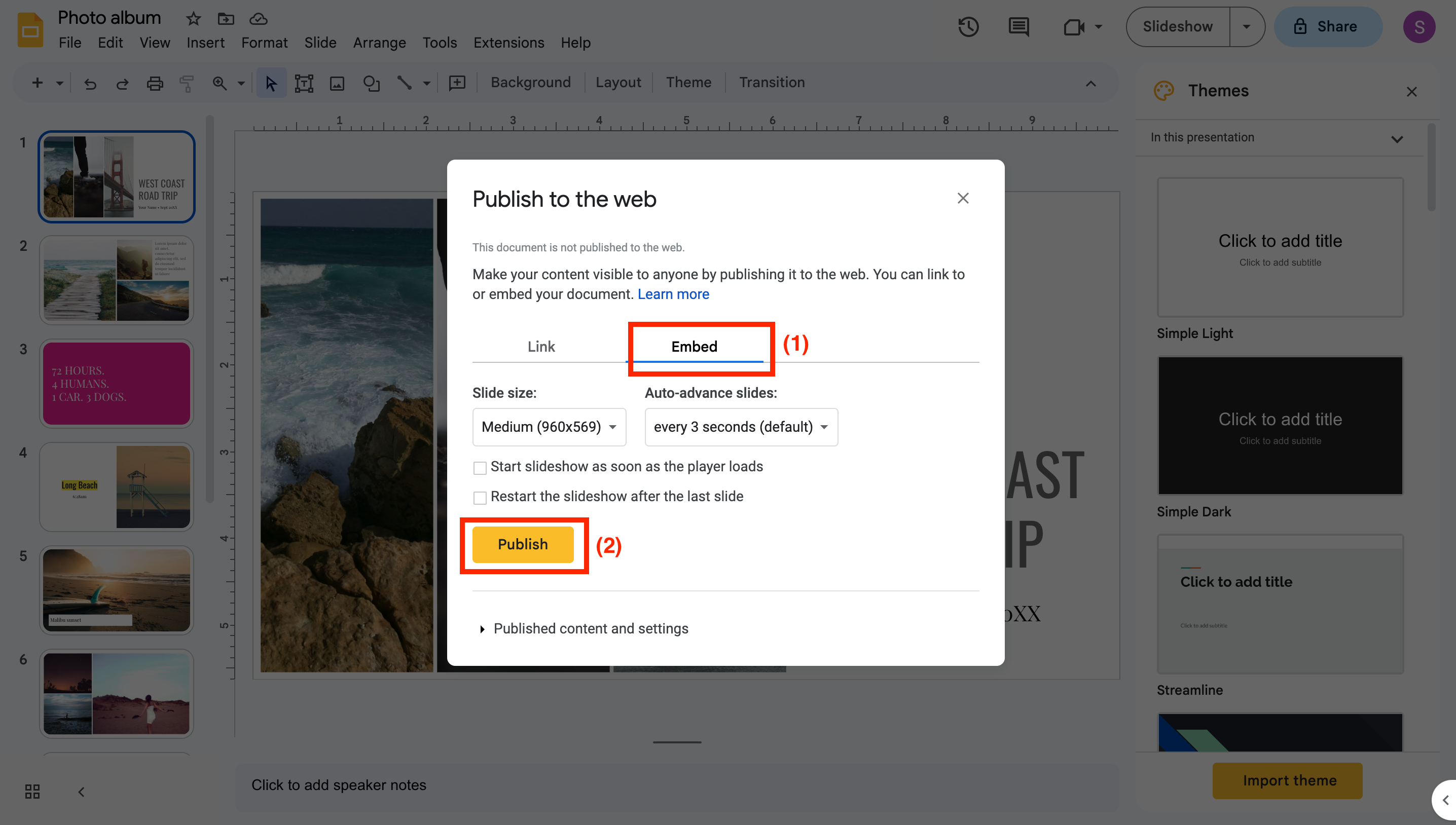Click the shape tool icon
This screenshot has height=825, width=1456.
[x=371, y=83]
